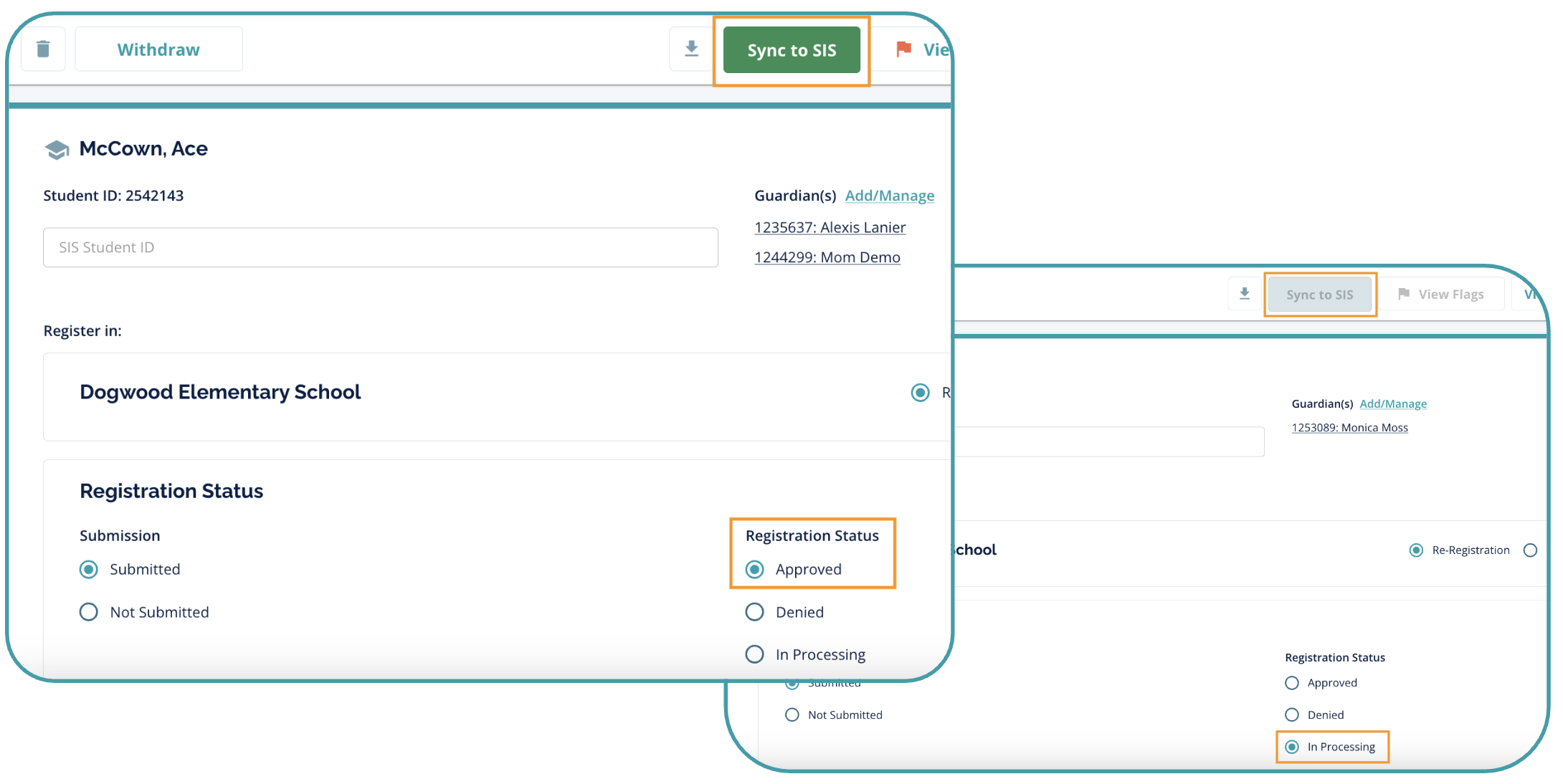The image size is (1563, 784).
Task: Click the greyed-out Sync to SIS button
Action: coord(1319,295)
